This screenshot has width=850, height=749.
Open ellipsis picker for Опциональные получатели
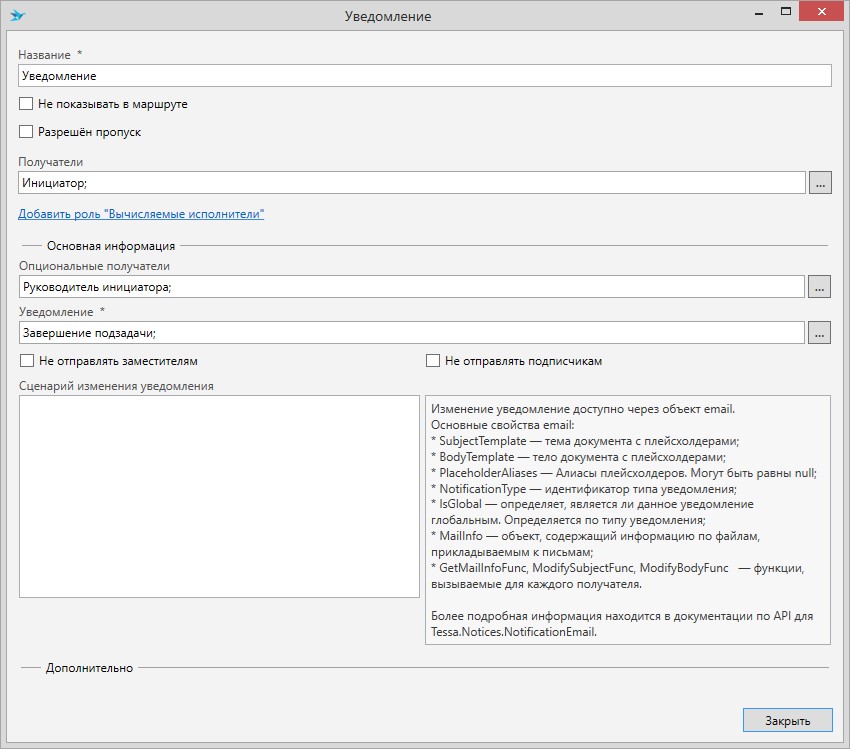point(819,287)
